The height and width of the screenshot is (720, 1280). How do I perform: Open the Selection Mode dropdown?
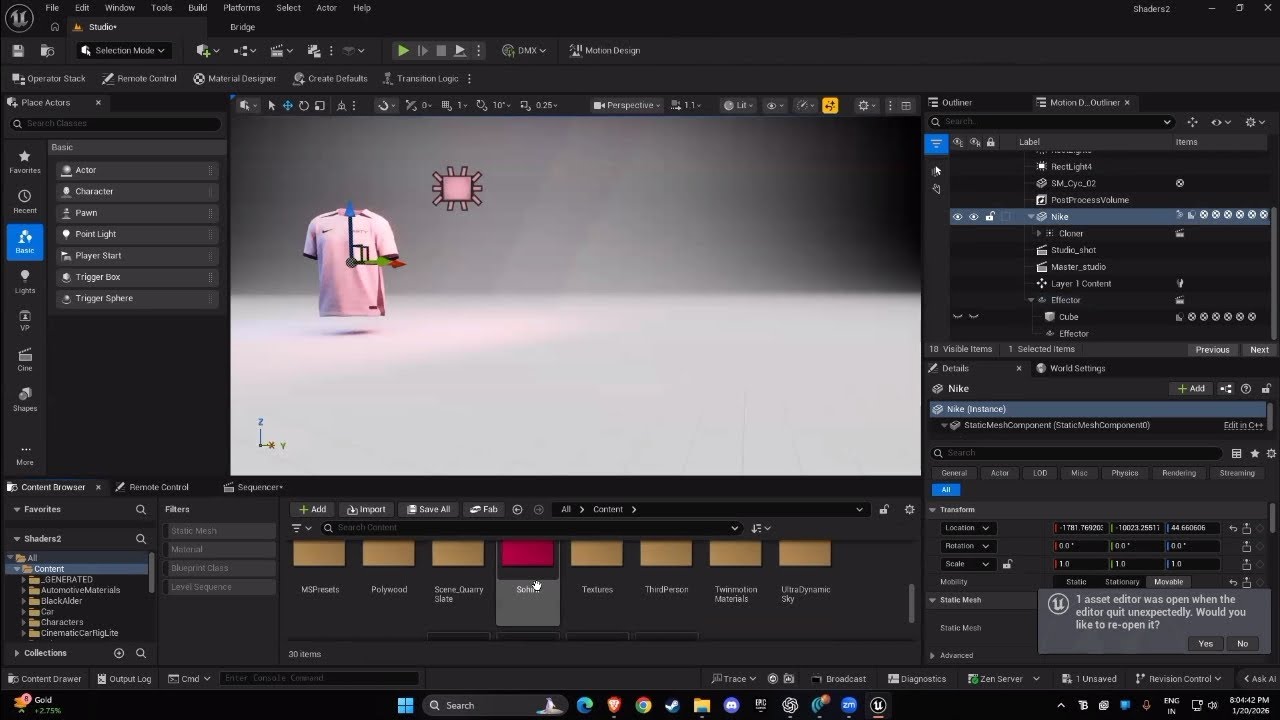pyautogui.click(x=122, y=50)
